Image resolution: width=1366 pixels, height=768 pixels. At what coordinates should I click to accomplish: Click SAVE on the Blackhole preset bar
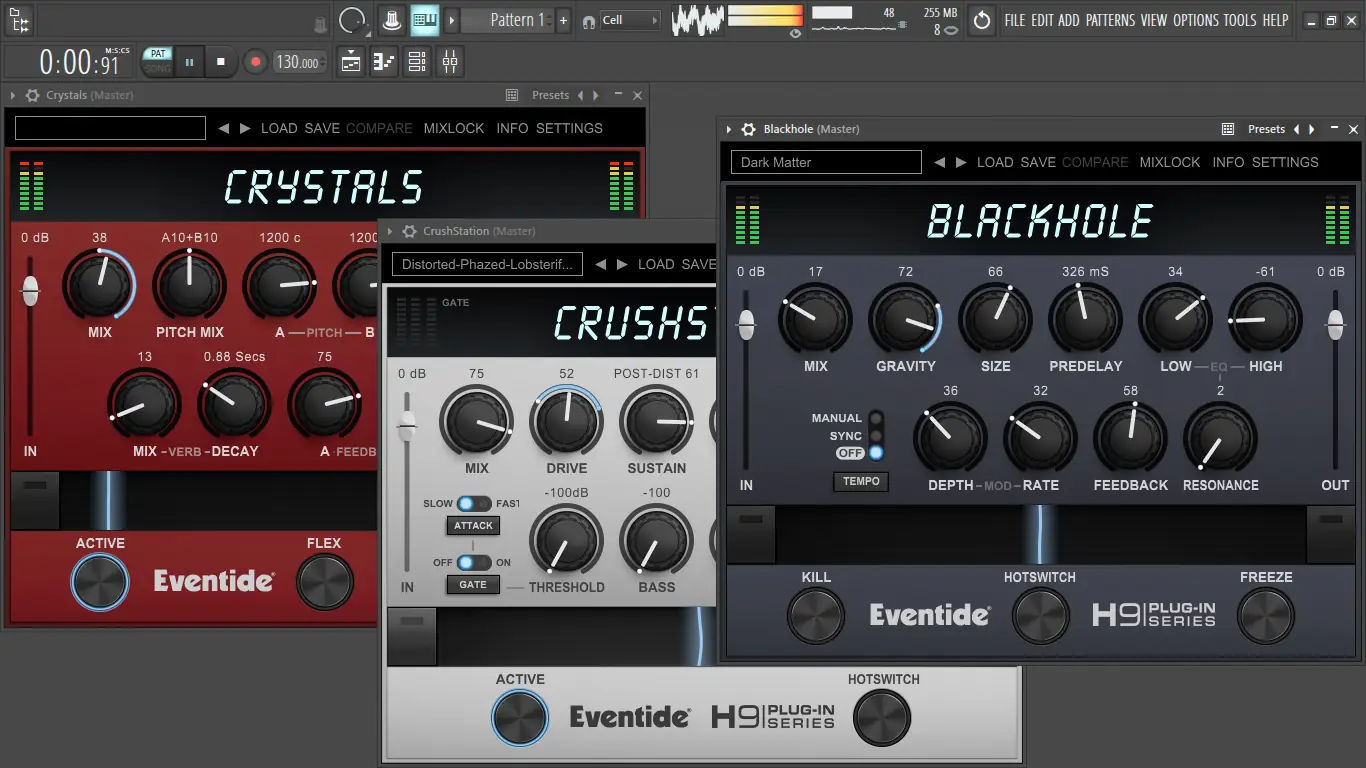coord(1037,162)
